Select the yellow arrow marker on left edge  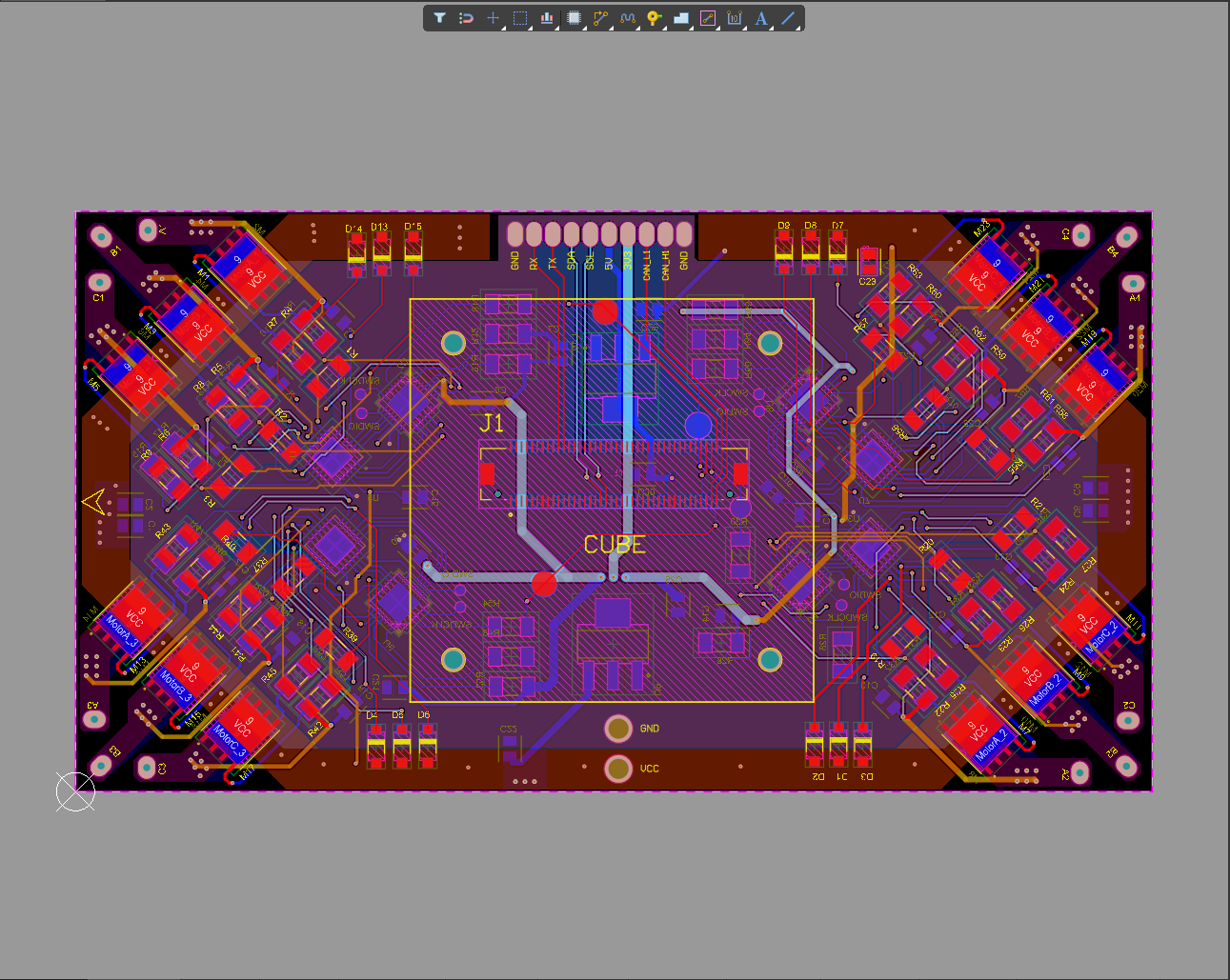pyautogui.click(x=93, y=501)
